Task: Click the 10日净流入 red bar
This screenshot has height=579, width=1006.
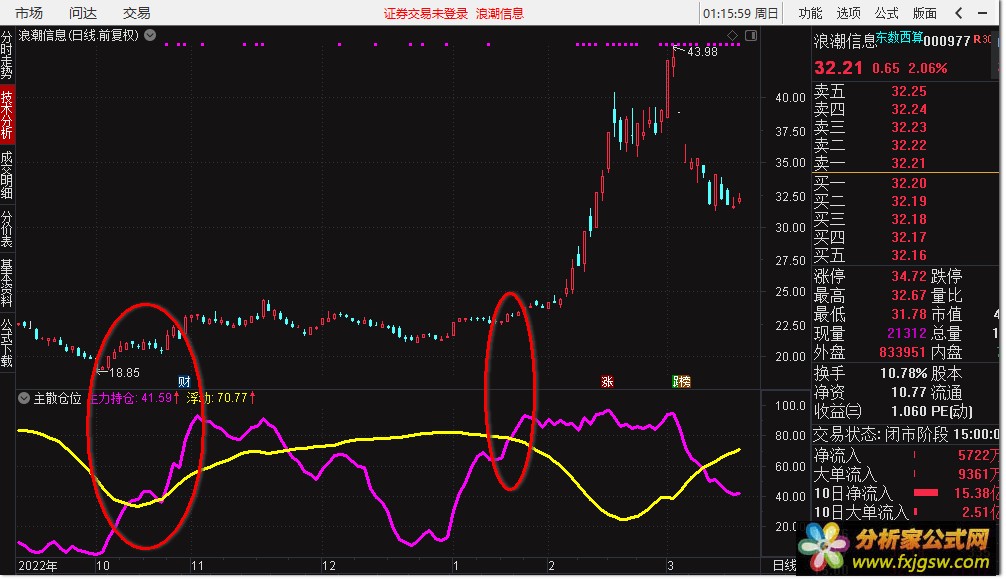Action: (926, 493)
